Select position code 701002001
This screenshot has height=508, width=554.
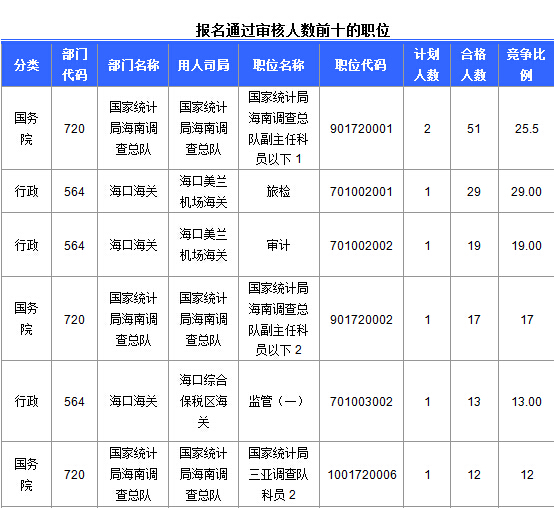361,192
